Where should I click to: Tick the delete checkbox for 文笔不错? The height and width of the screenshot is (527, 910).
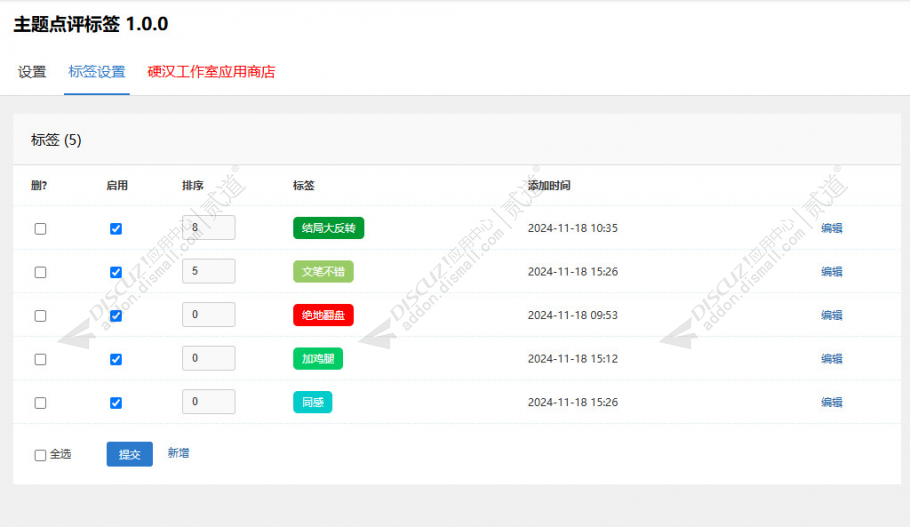pyautogui.click(x=40, y=272)
